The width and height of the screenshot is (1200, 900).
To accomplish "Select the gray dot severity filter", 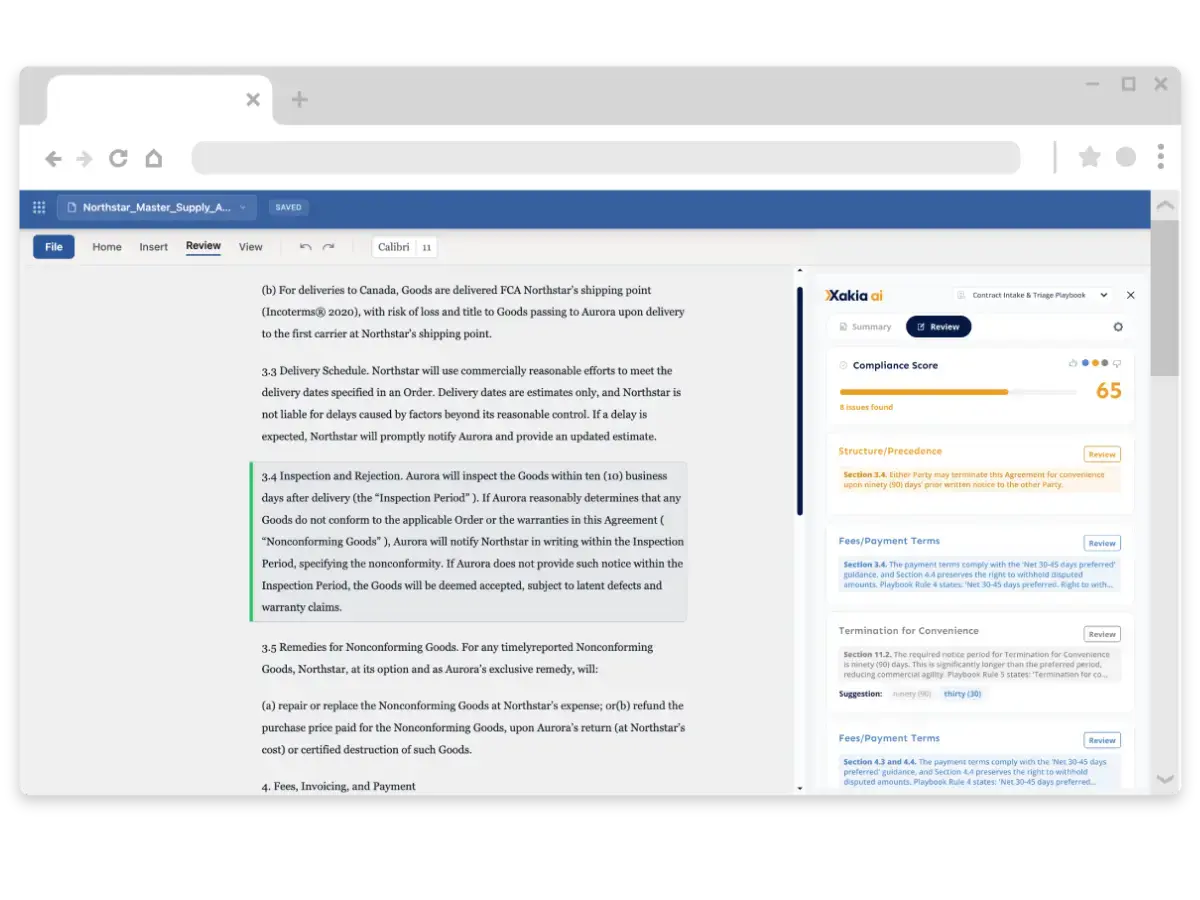I will tap(1105, 363).
